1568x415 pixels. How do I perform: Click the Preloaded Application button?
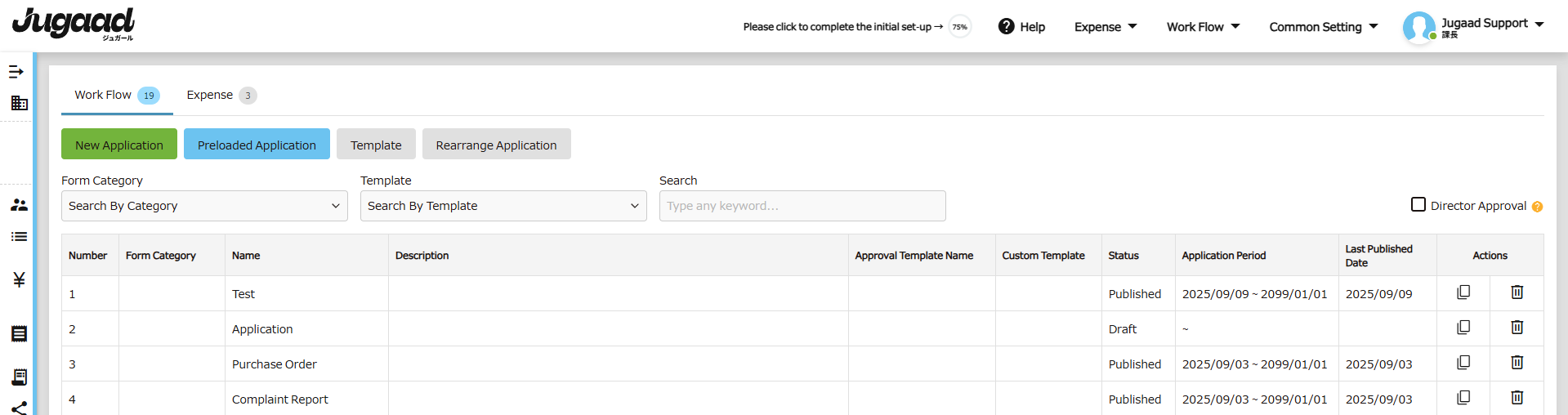[257, 145]
